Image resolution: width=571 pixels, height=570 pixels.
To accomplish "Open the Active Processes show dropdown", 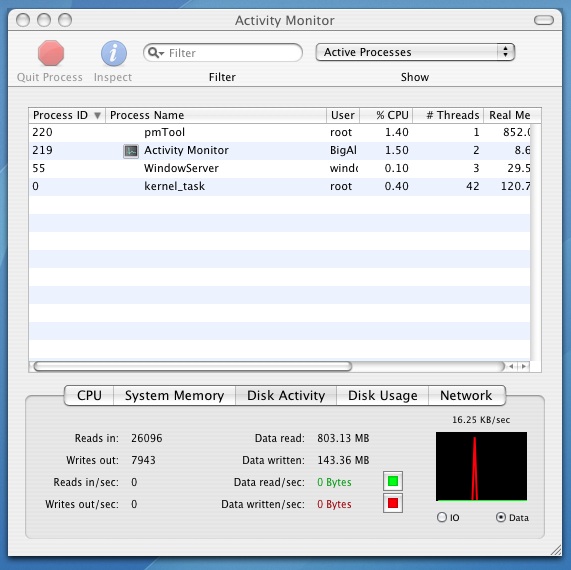I will 415,52.
